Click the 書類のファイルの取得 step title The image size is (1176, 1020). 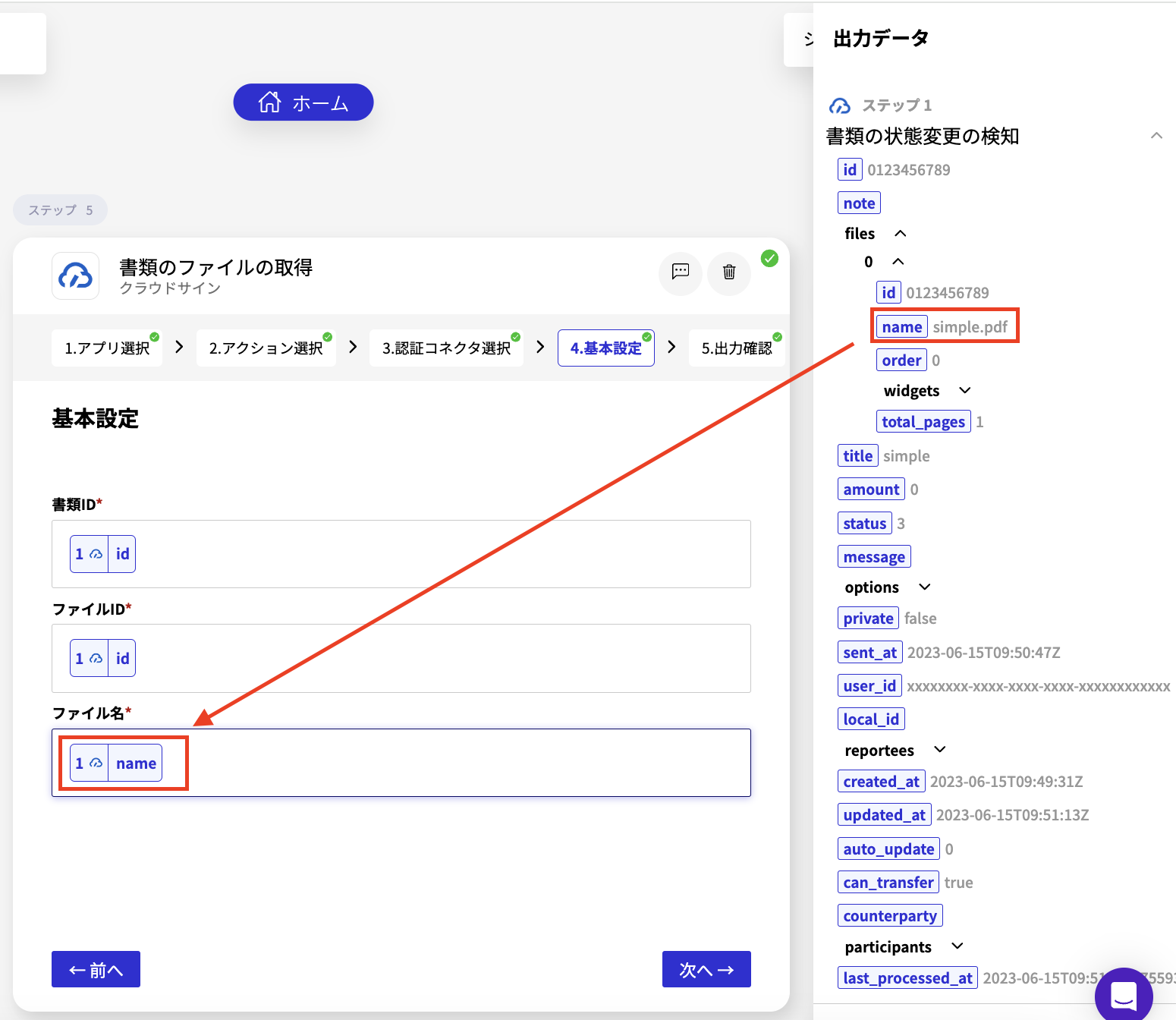216,267
